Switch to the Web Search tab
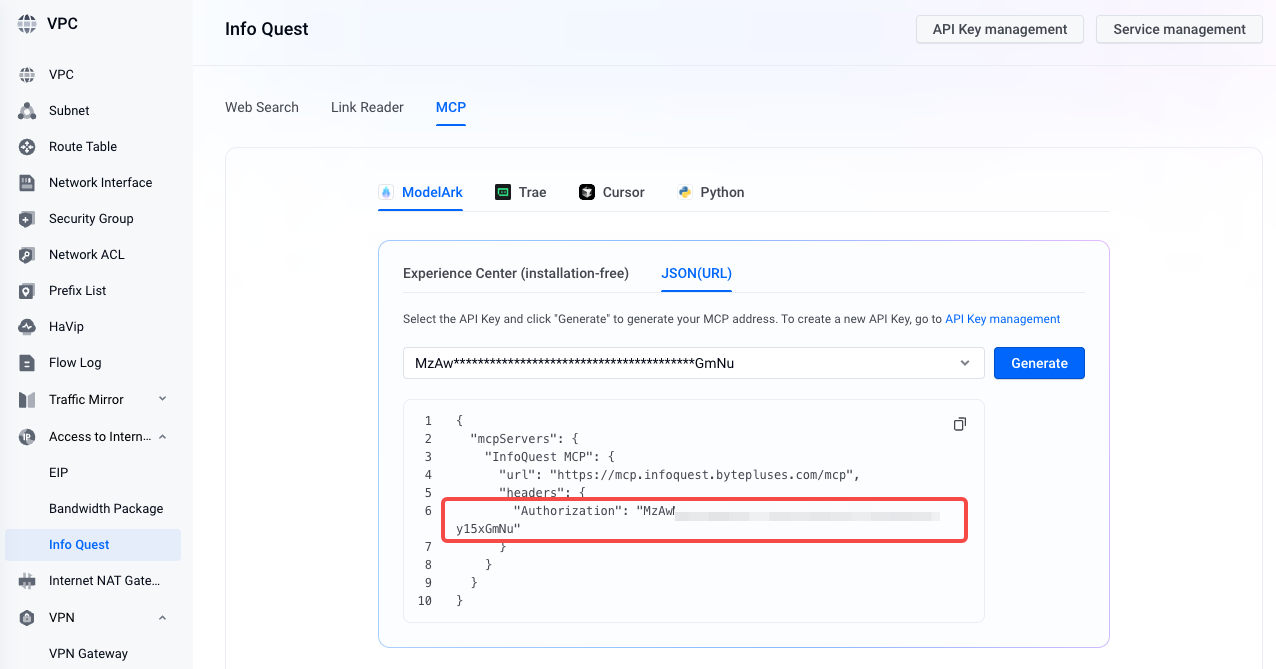1276x669 pixels. [262, 107]
